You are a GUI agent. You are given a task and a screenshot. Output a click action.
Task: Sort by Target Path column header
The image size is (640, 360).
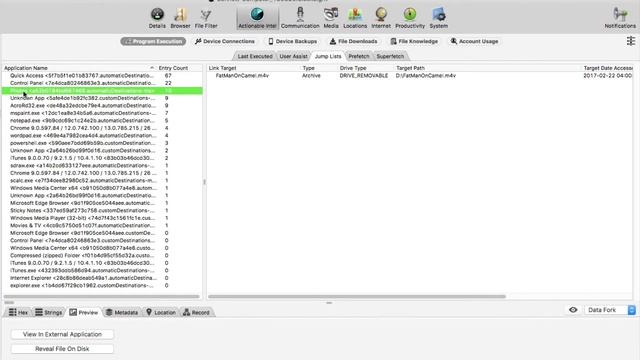[x=410, y=68]
